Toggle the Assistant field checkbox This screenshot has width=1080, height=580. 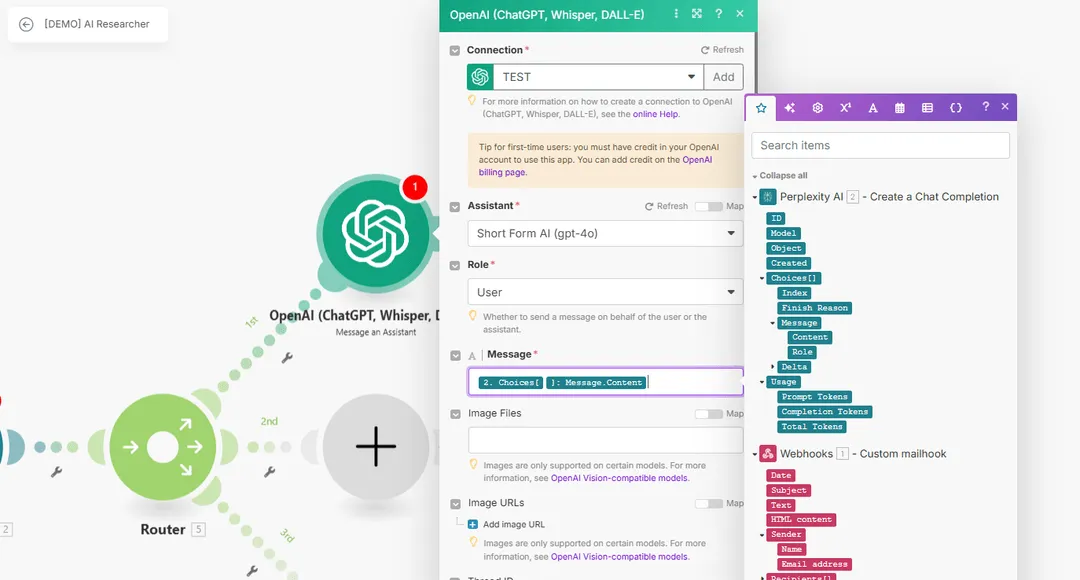click(455, 207)
